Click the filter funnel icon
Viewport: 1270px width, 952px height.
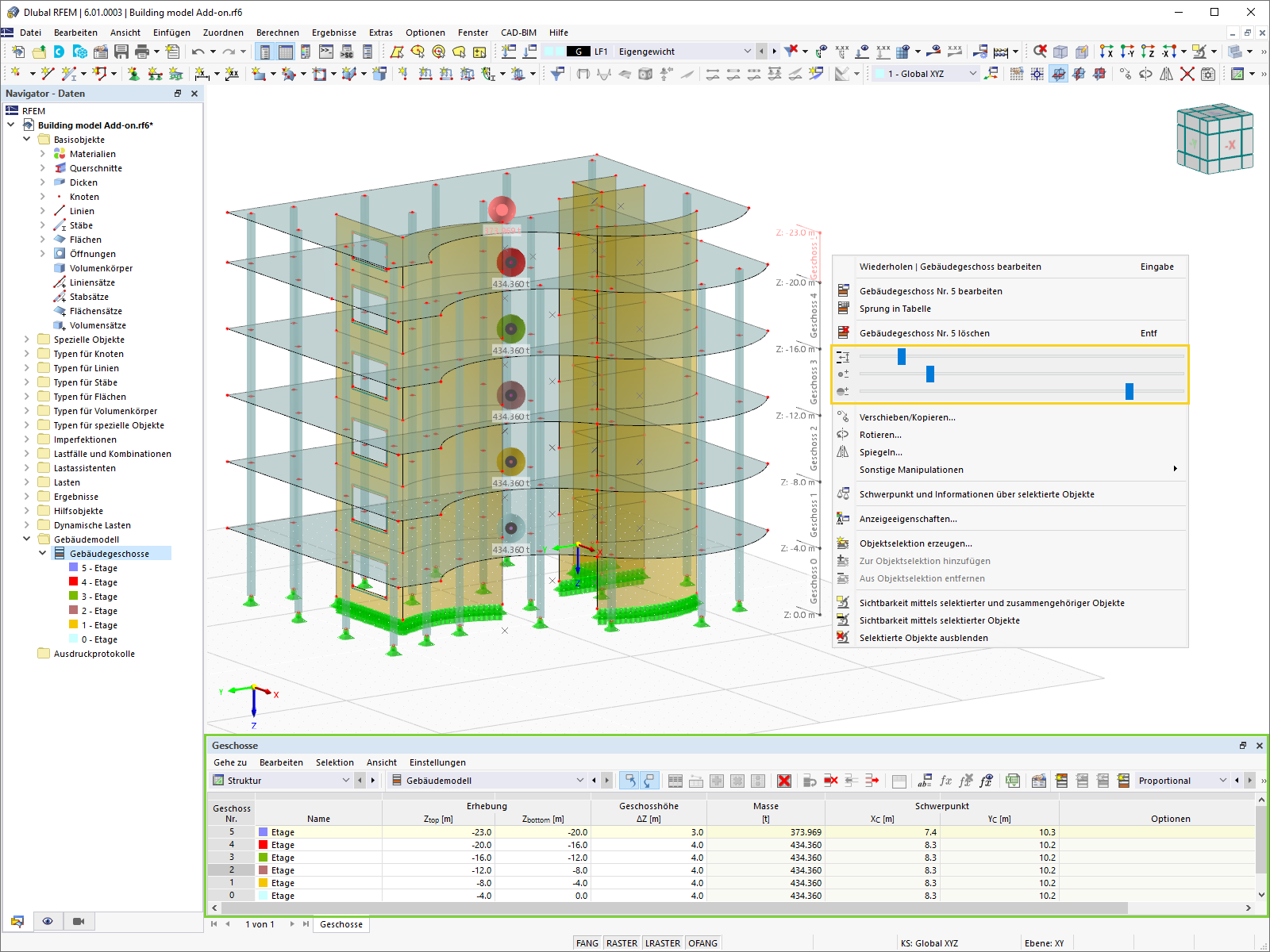[x=558, y=74]
